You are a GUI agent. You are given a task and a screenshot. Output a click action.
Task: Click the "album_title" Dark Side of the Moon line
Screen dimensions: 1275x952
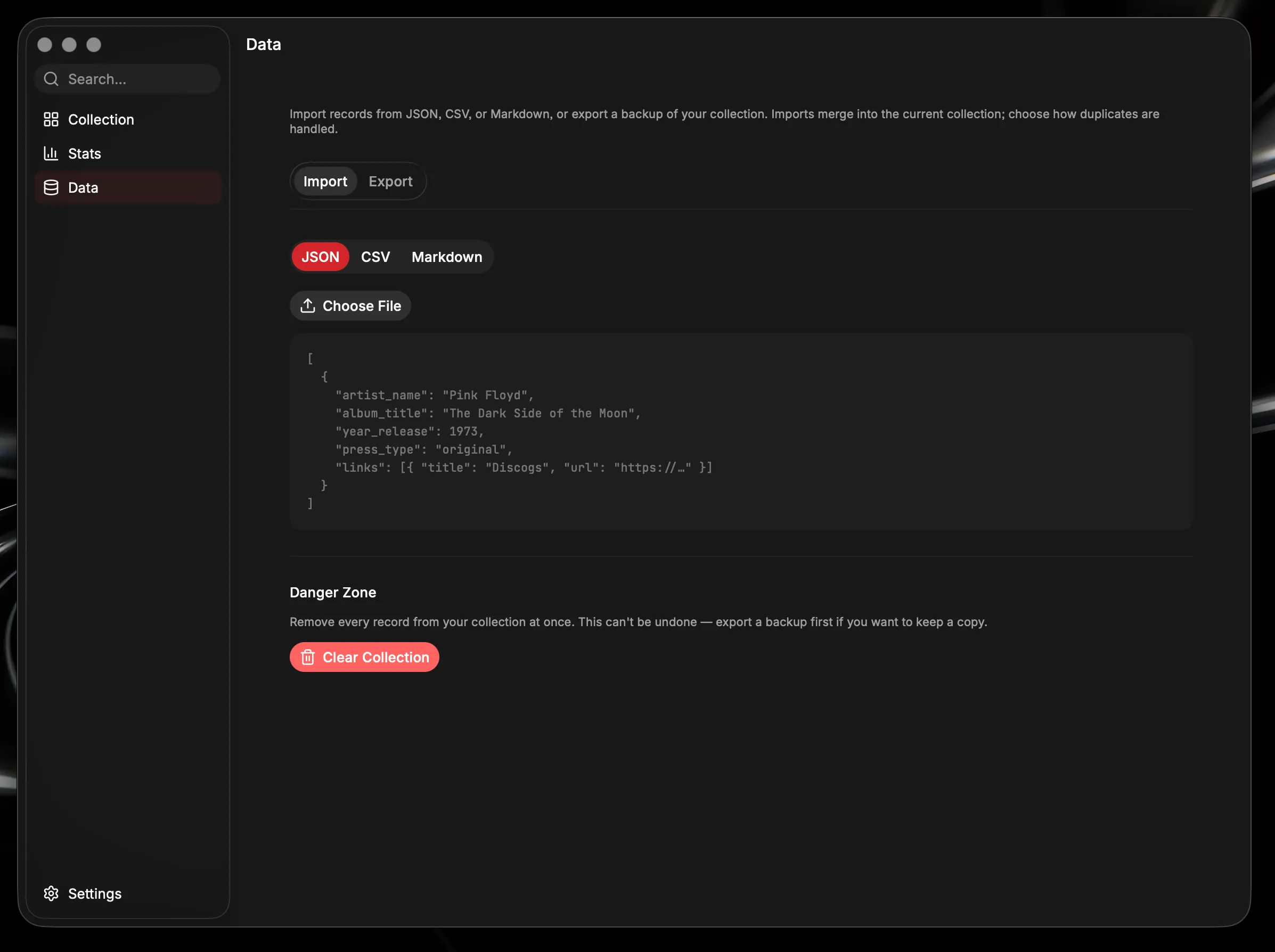click(488, 413)
